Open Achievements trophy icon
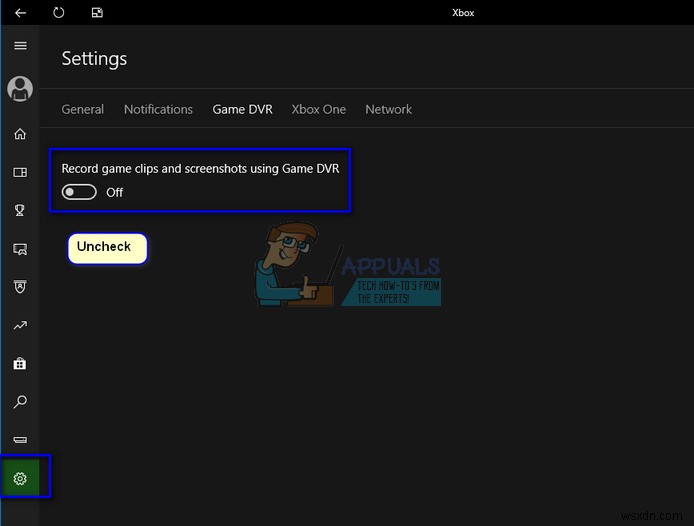The width and height of the screenshot is (694, 526). 20,210
